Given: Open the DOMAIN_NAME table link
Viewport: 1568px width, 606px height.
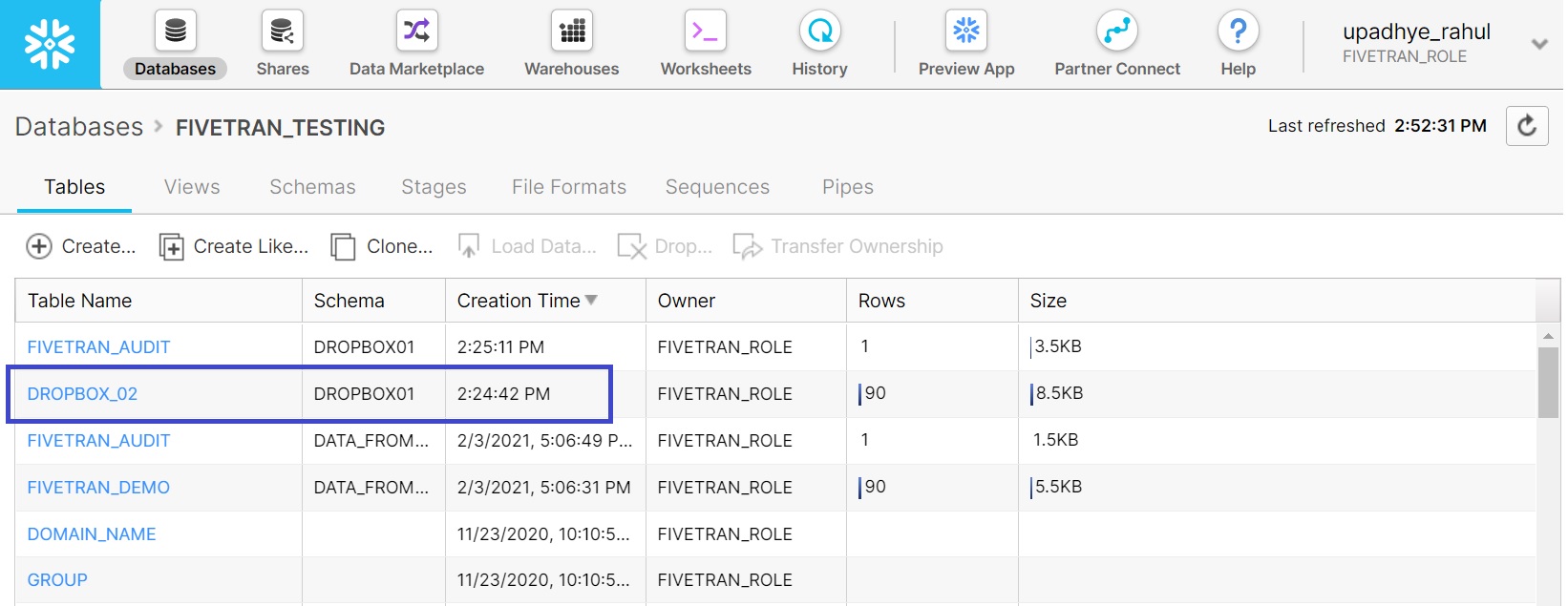Looking at the screenshot, I should 92,534.
